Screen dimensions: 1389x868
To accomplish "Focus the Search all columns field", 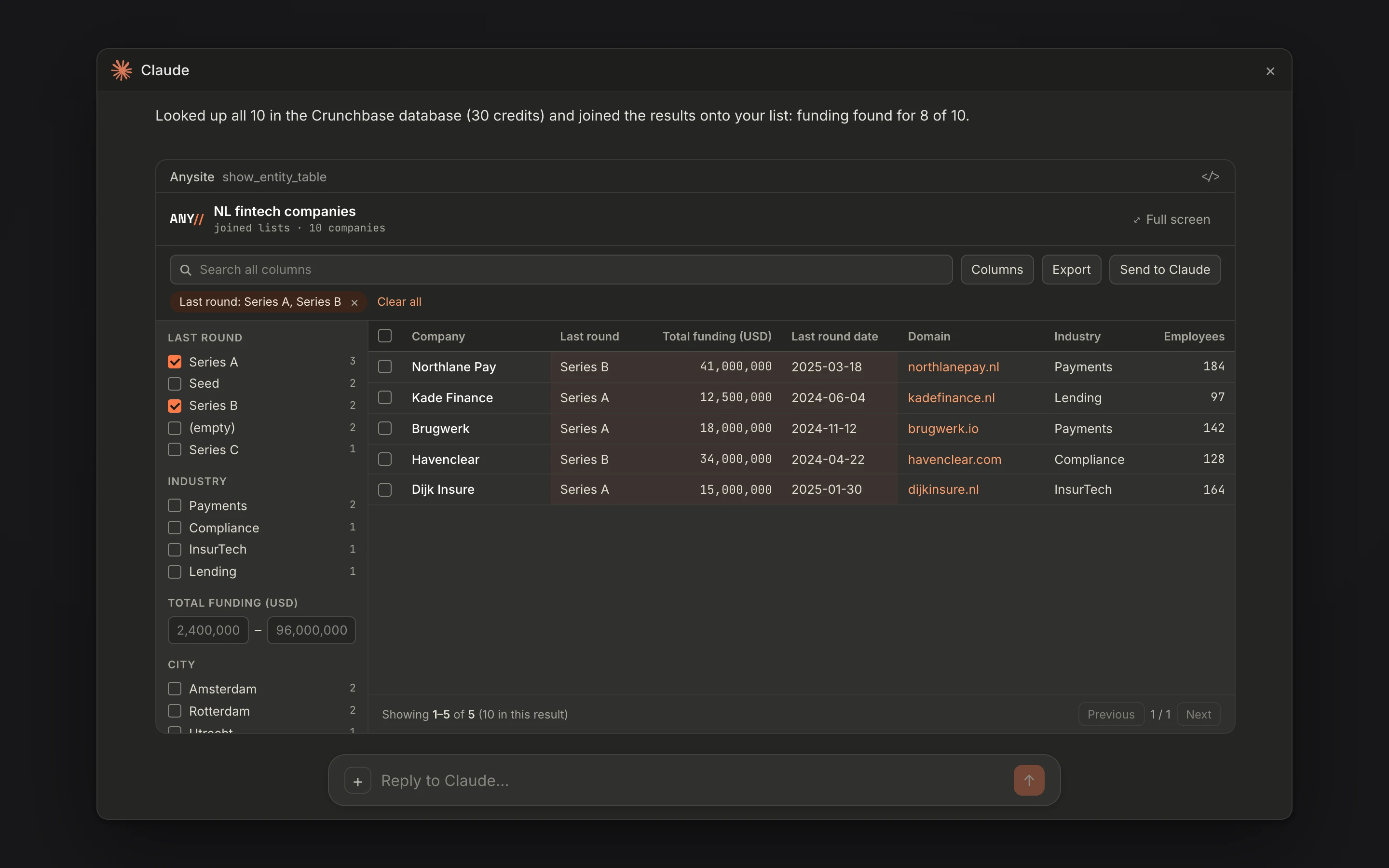I will click(561, 270).
